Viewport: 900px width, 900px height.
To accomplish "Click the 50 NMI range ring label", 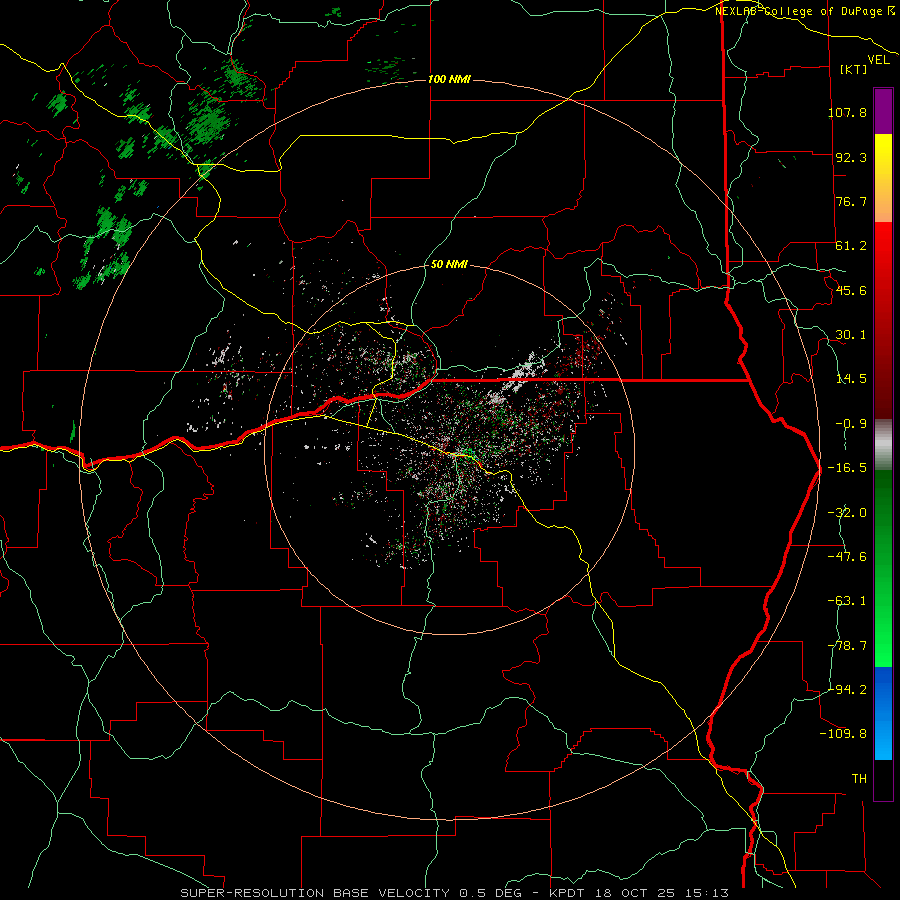I will [x=449, y=264].
